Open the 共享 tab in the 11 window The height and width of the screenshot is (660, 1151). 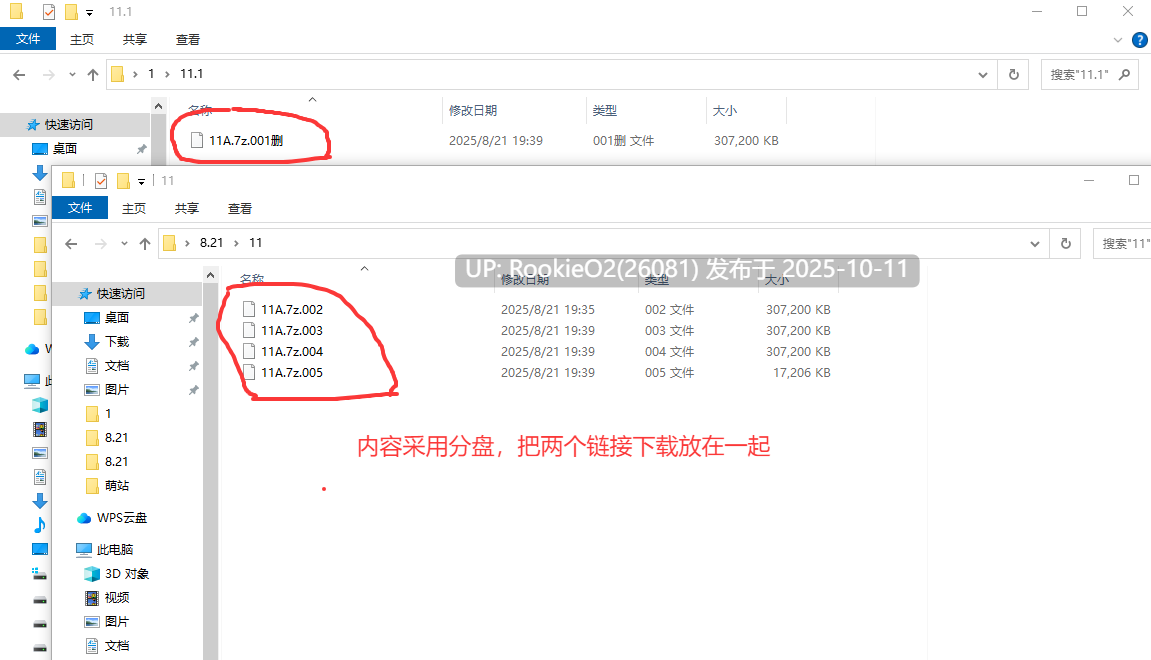[x=186, y=208]
